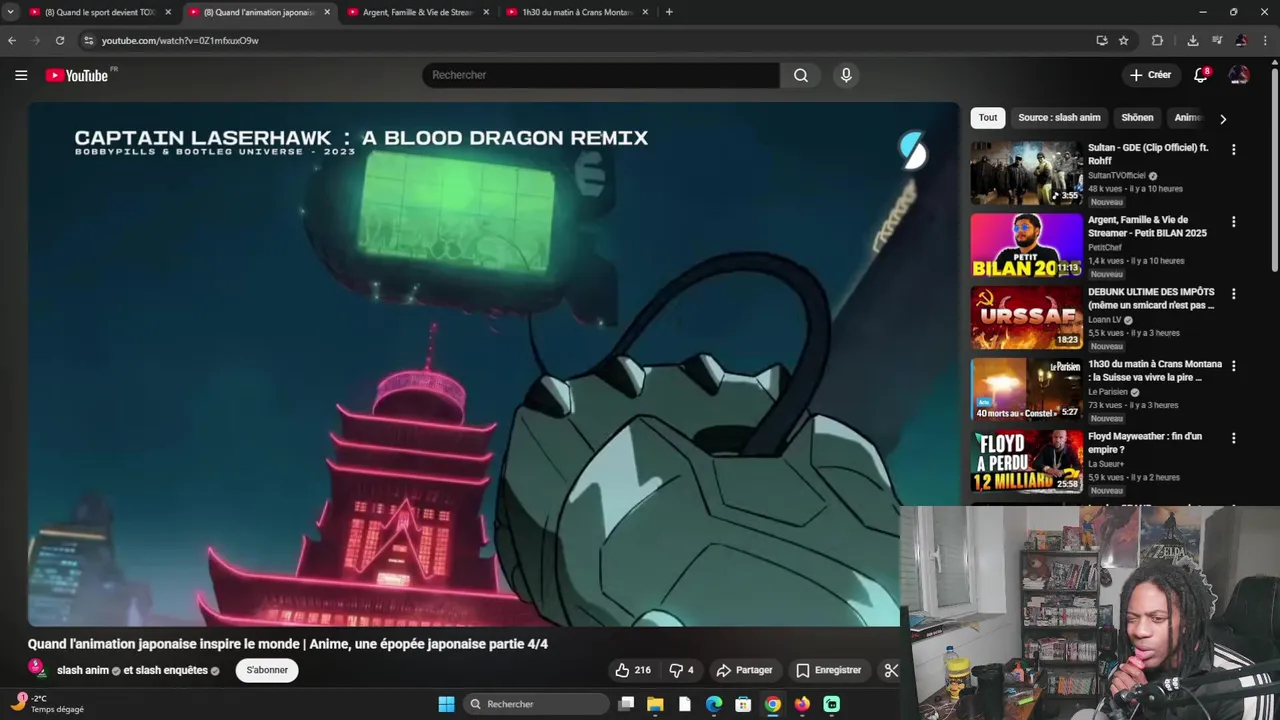Start voice search with microphone icon
Viewport: 1280px width, 720px height.
[846, 75]
